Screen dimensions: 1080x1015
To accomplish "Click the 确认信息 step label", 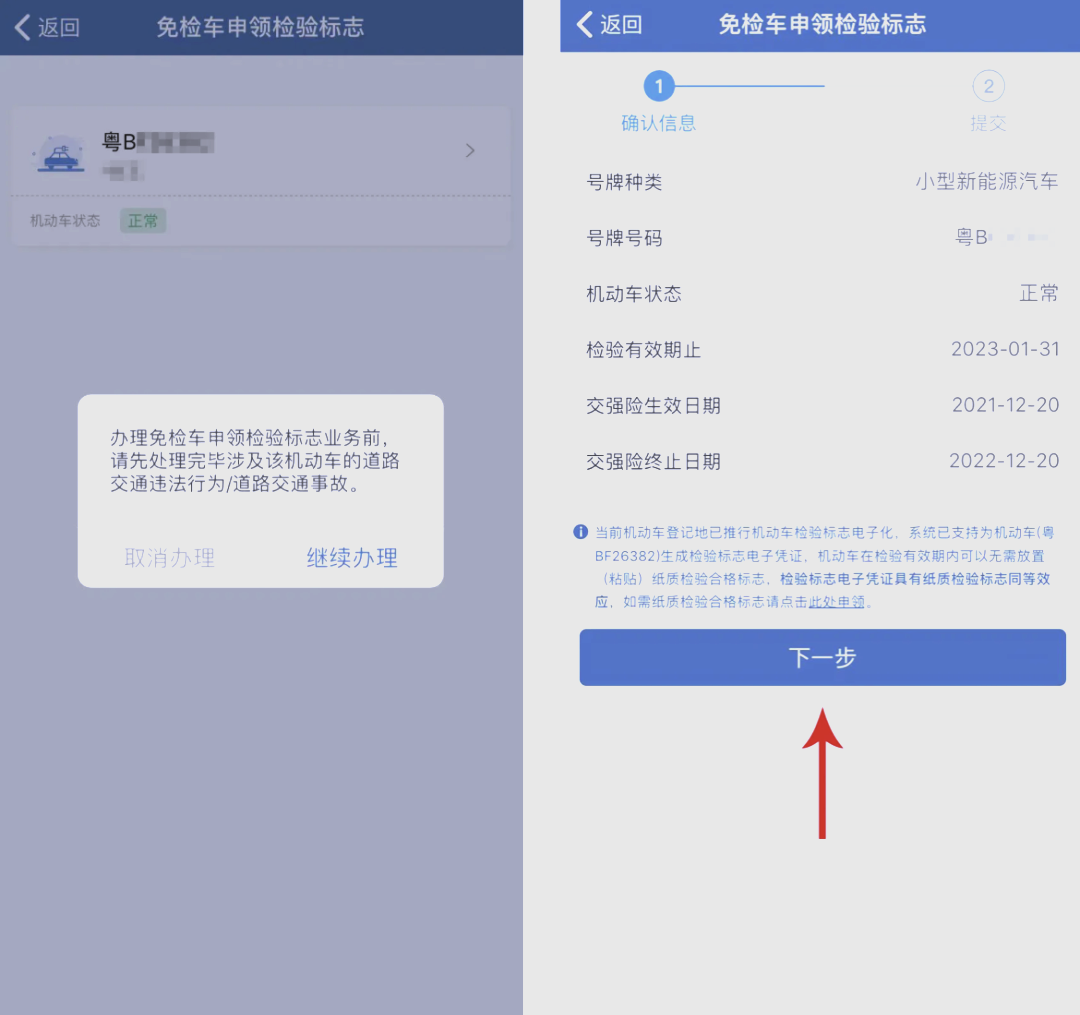I will [658, 123].
